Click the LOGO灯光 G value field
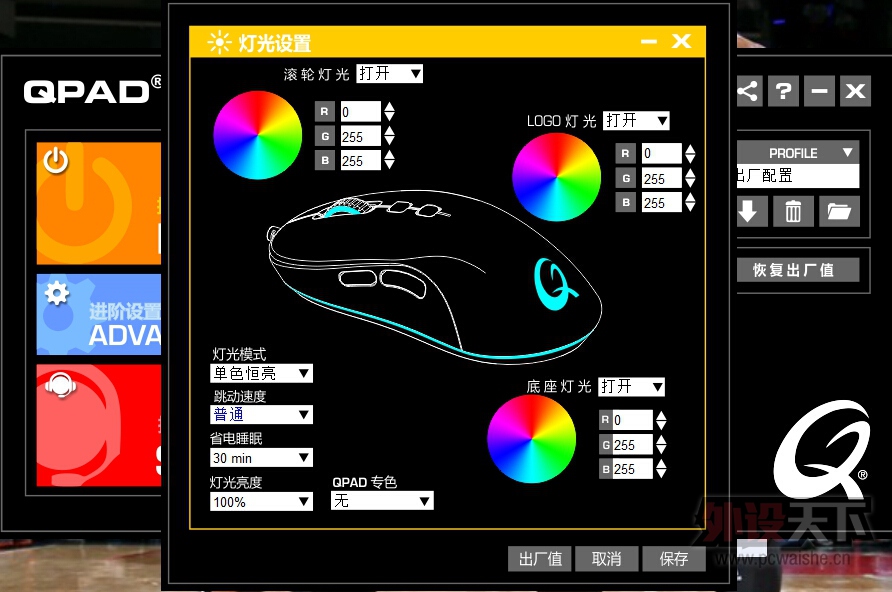Image resolution: width=892 pixels, height=592 pixels. click(662, 178)
